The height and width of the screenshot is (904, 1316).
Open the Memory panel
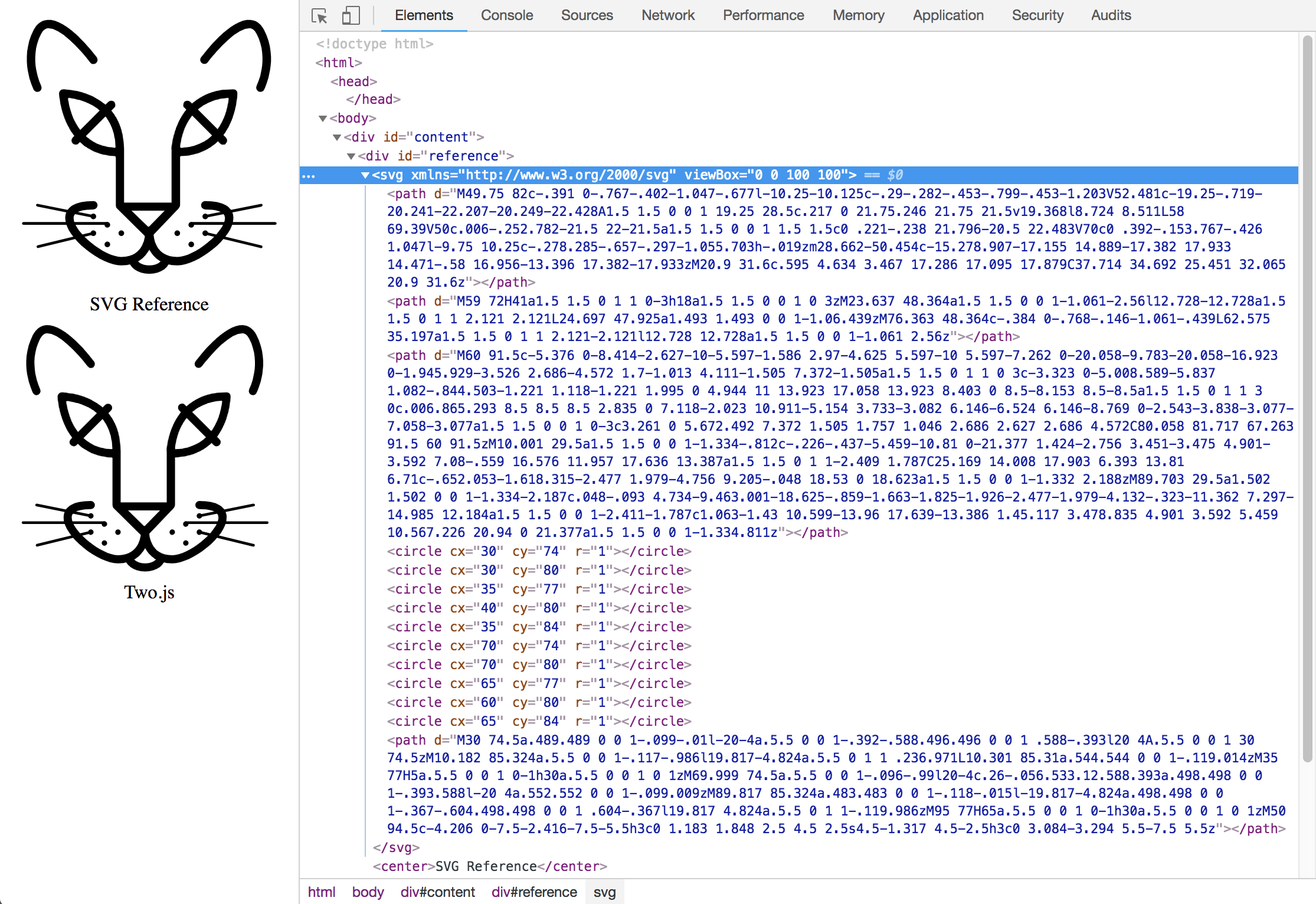pos(858,15)
